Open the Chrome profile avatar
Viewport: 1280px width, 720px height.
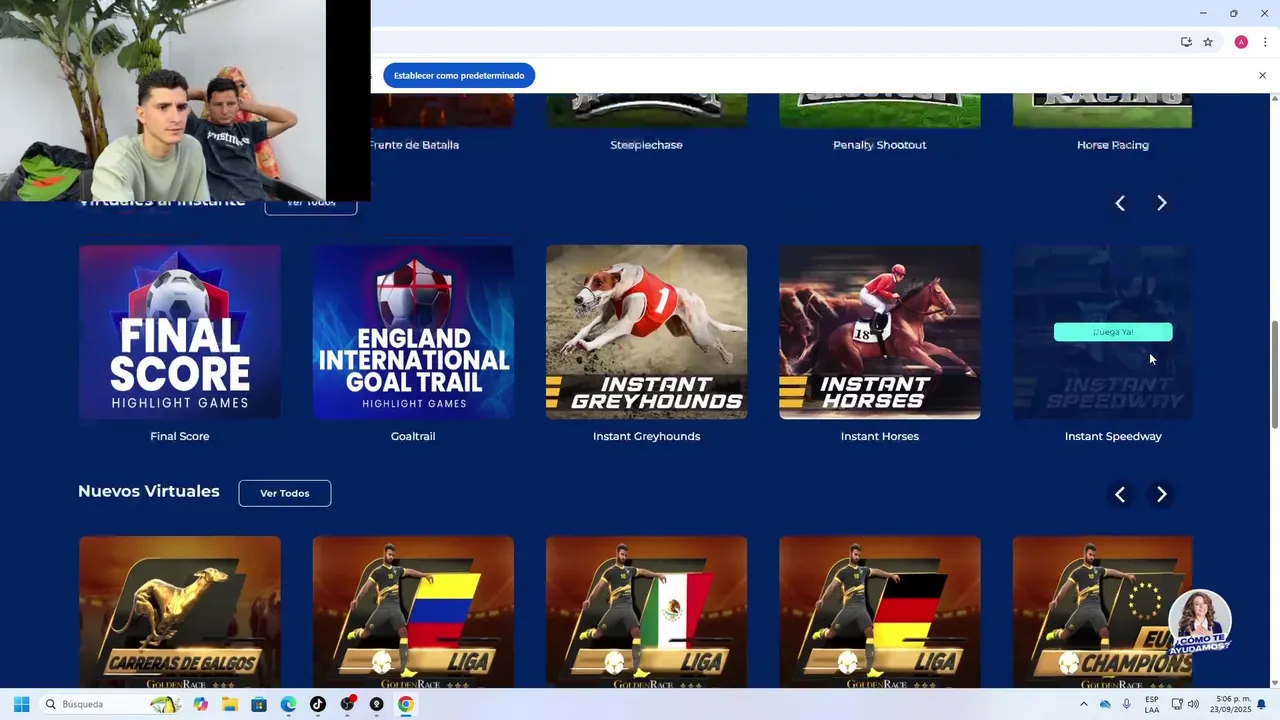[1241, 42]
